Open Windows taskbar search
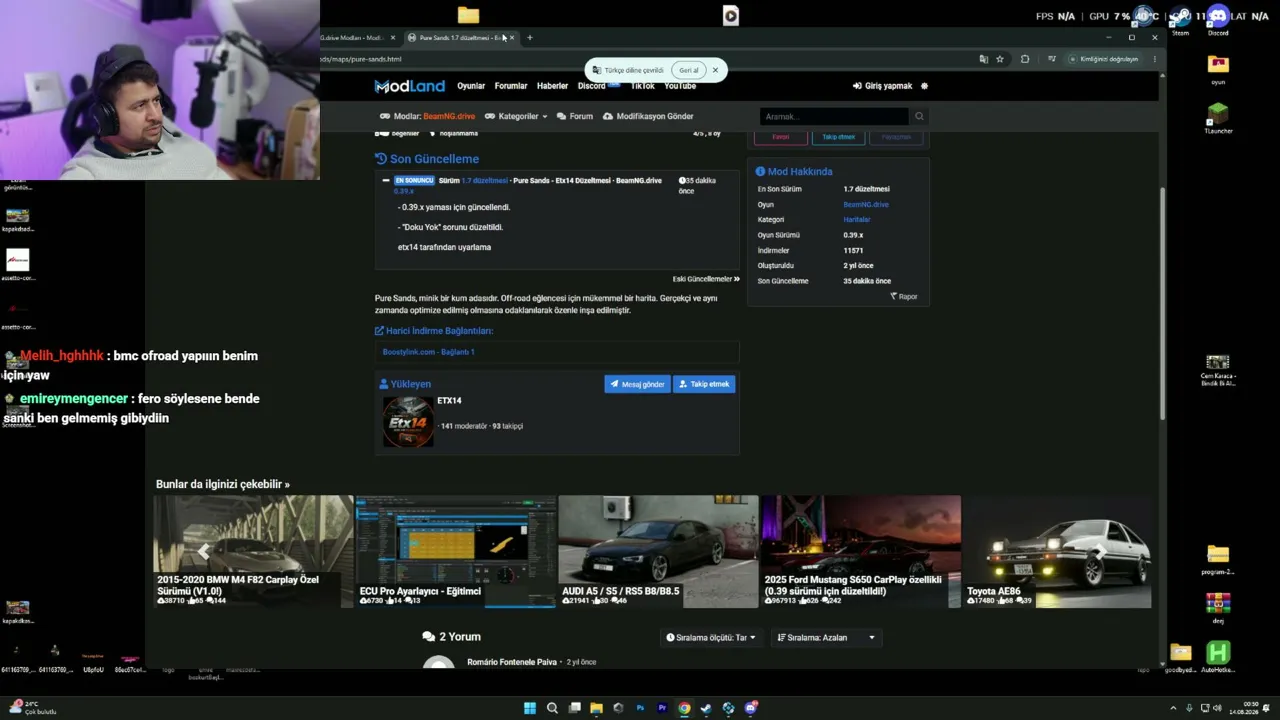Screen dimensions: 1280x720 click(x=552, y=708)
